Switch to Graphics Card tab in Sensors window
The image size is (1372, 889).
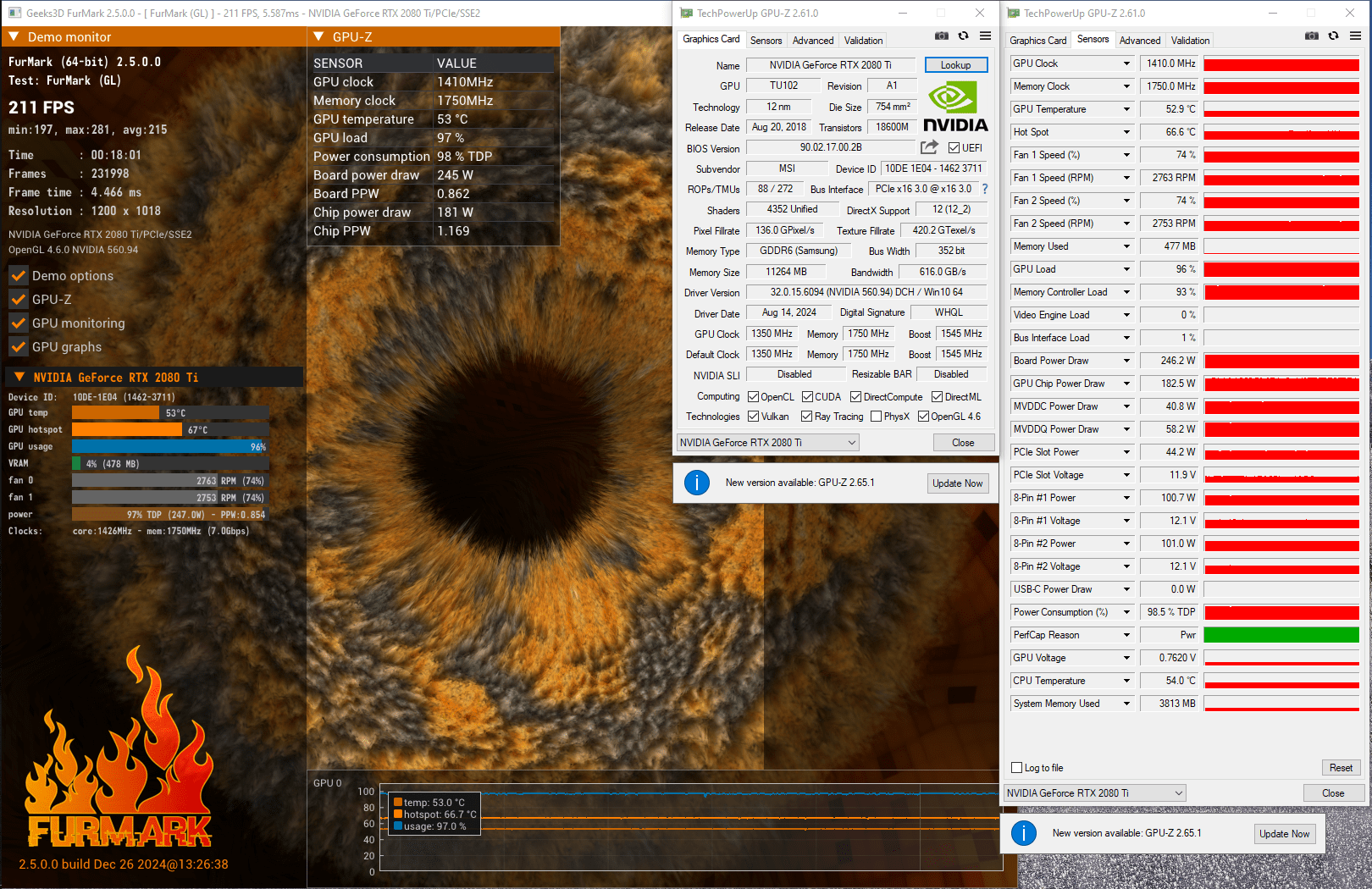pos(1037,41)
